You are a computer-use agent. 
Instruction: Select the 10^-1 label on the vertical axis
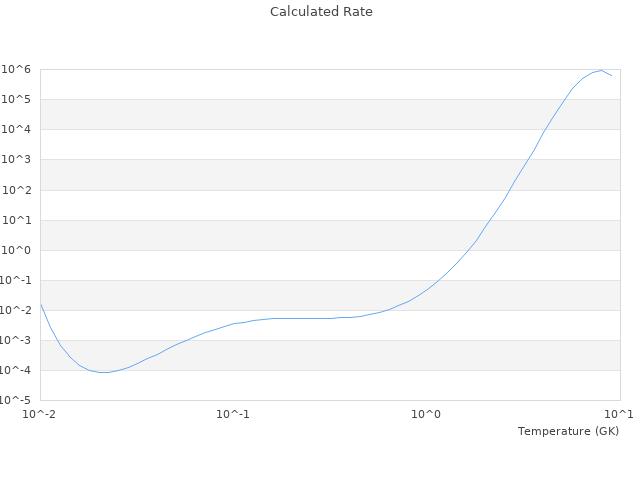coord(16,280)
